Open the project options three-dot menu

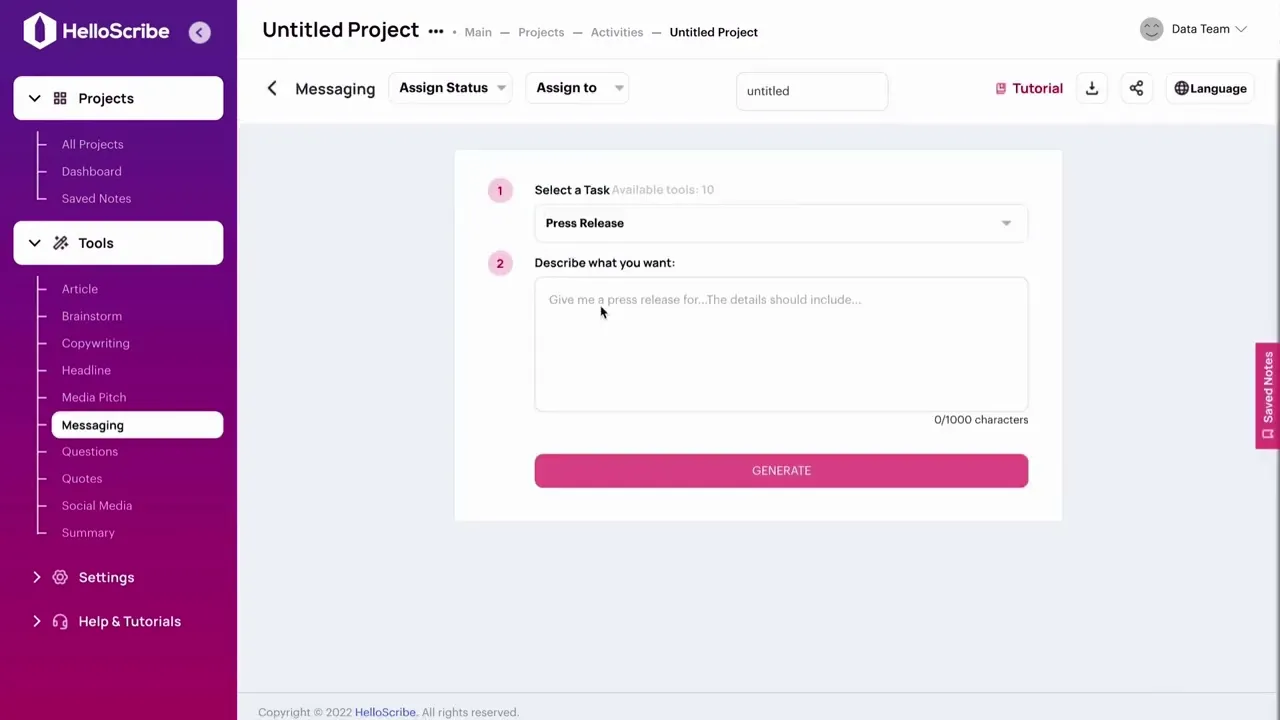436,31
